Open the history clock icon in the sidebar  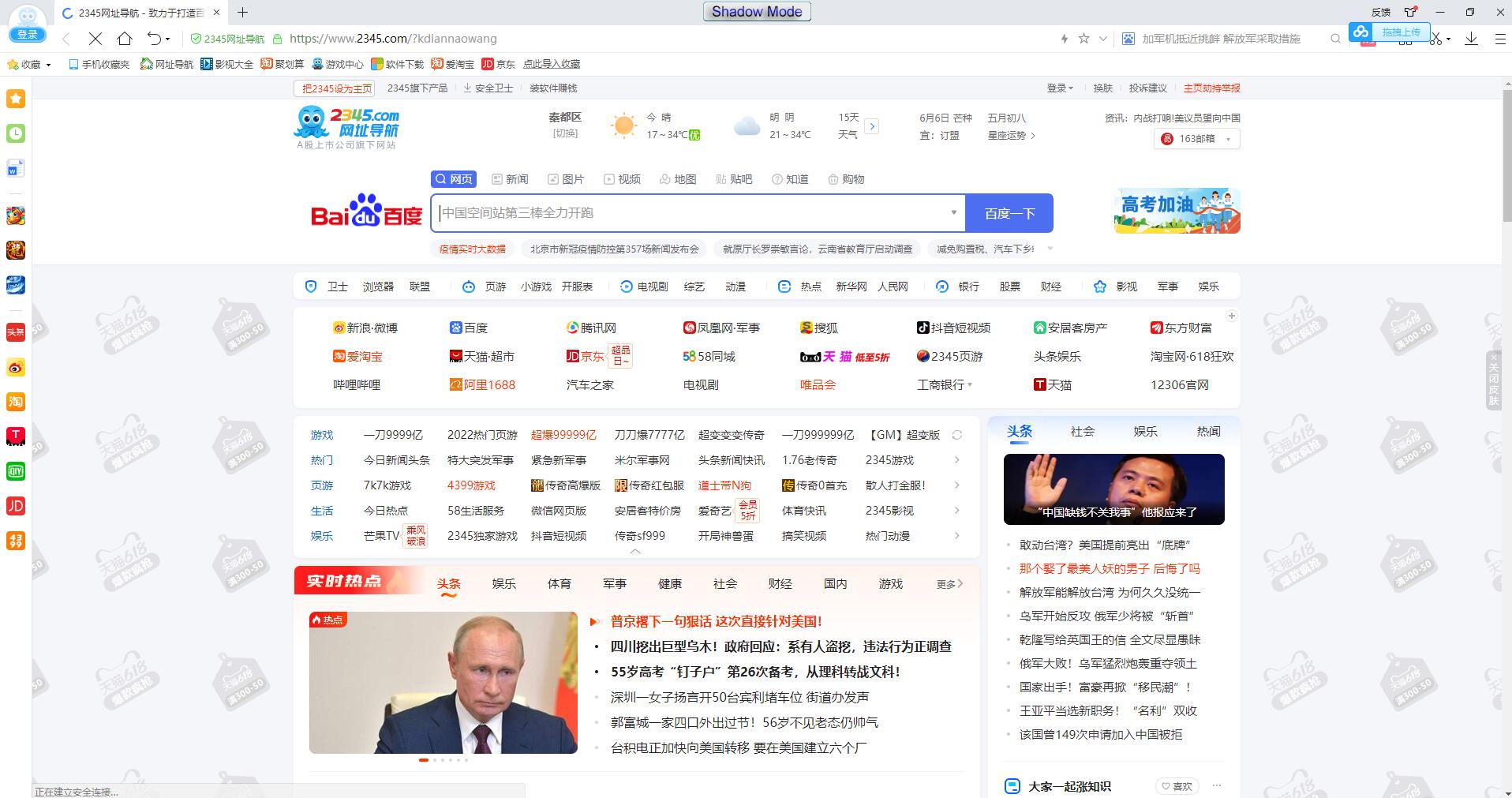[x=16, y=133]
